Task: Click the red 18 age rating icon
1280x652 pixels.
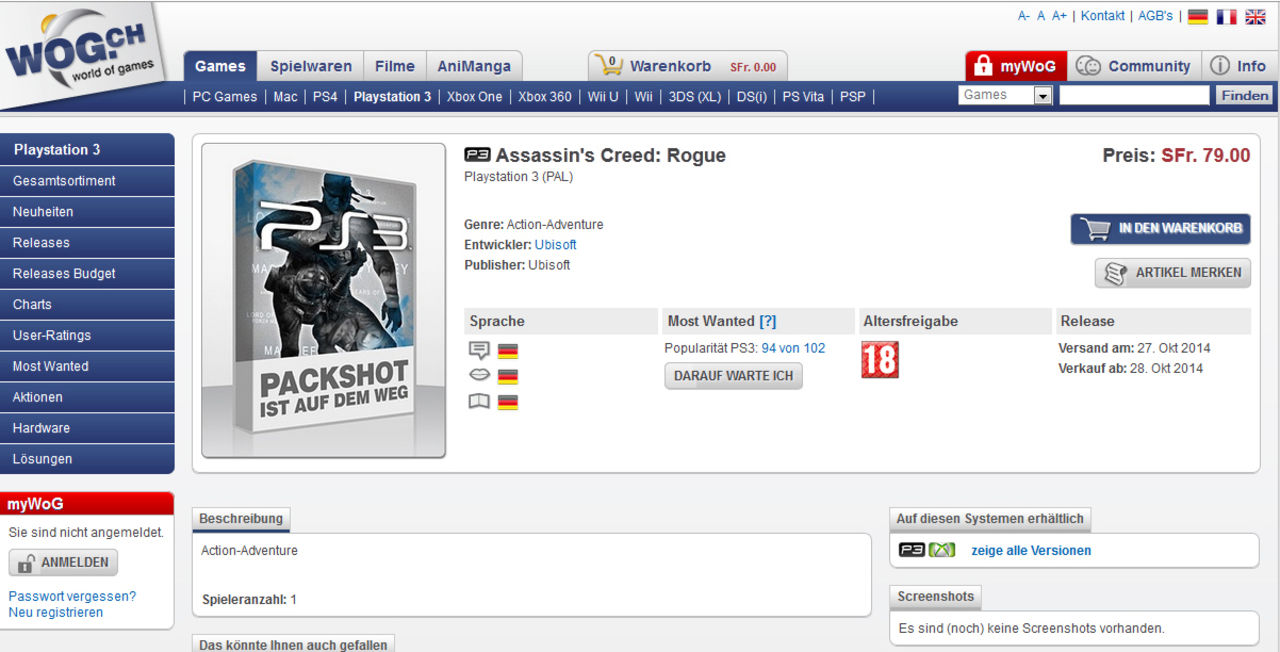Action: [x=879, y=358]
